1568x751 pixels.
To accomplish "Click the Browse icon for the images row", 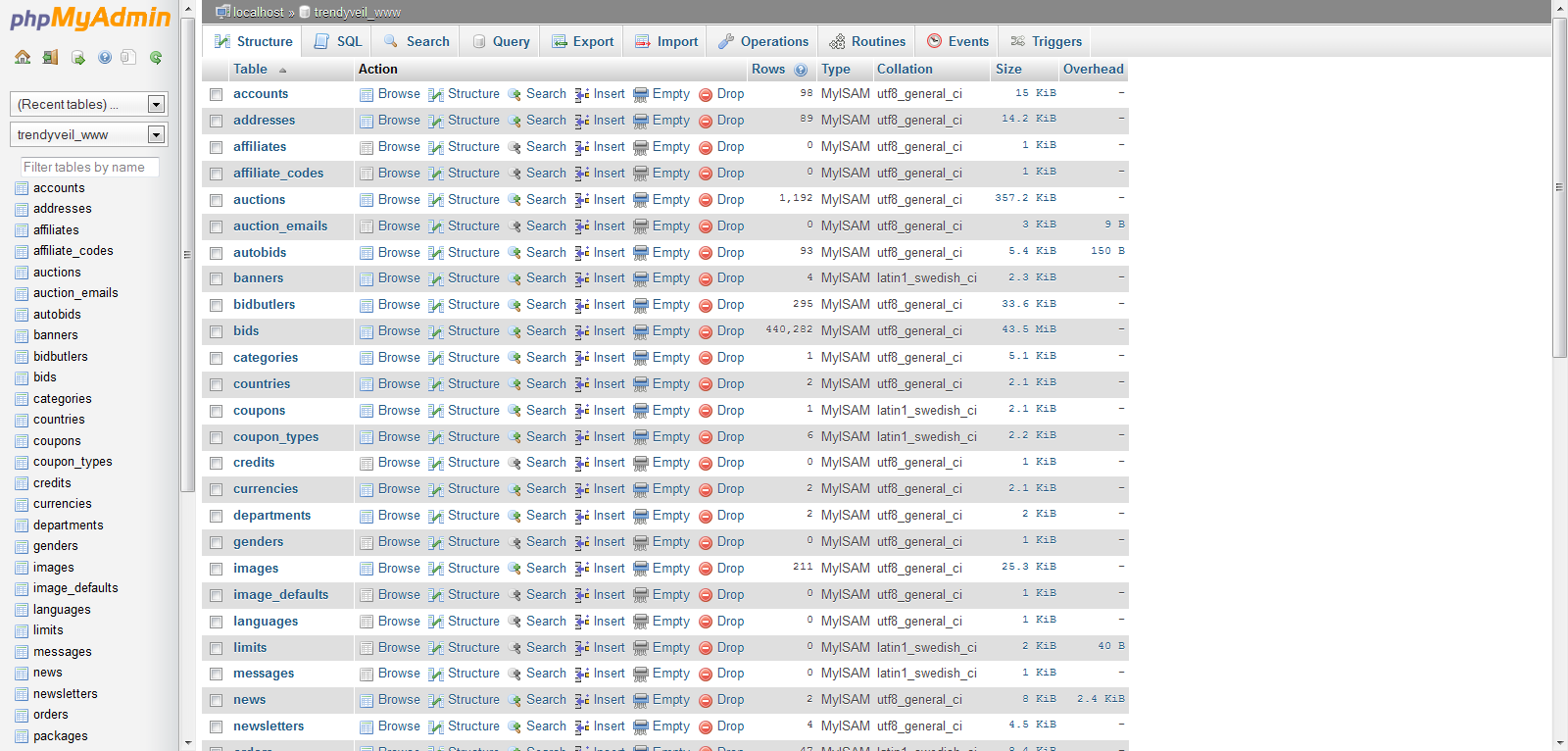I will (367, 569).
